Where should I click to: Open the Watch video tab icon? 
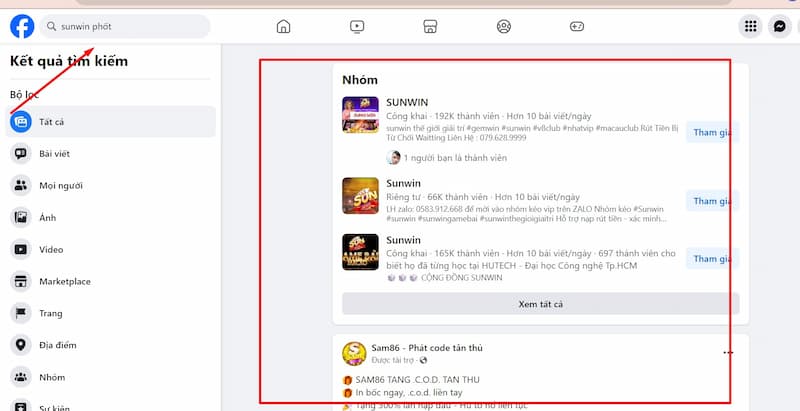(x=357, y=27)
